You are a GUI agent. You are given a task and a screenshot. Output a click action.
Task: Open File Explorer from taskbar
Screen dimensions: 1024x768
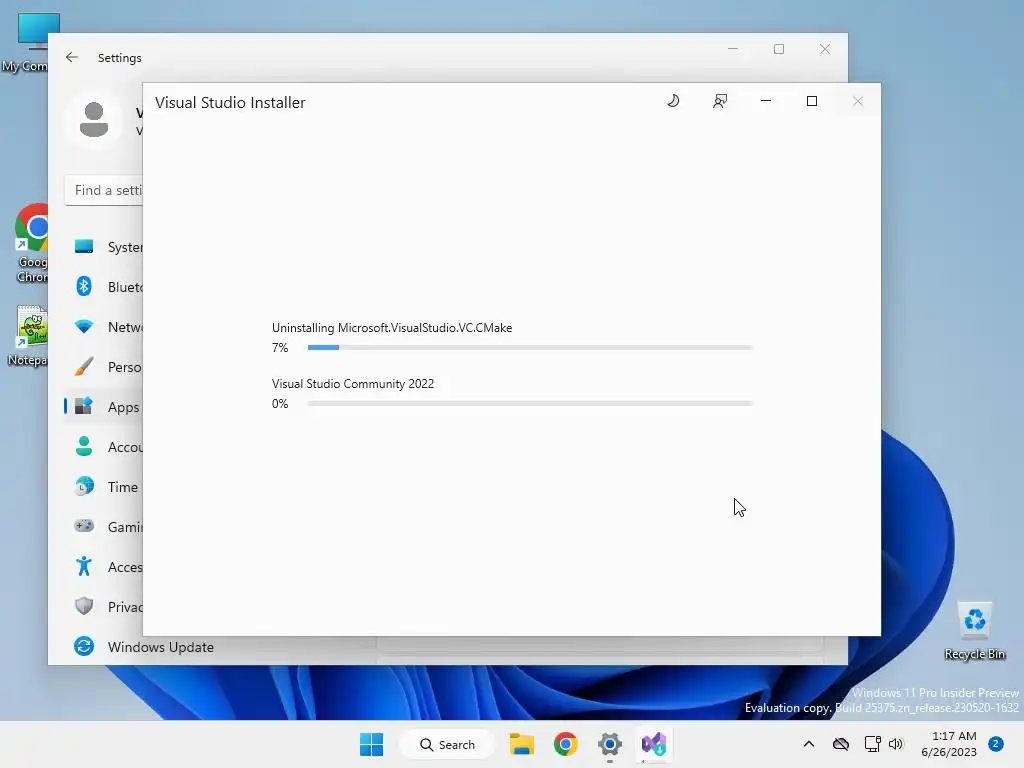pyautogui.click(x=522, y=744)
